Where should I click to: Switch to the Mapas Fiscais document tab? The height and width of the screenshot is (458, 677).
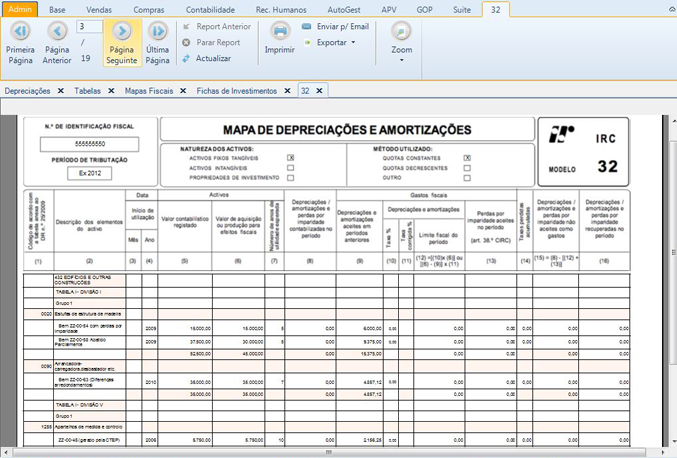pyautogui.click(x=148, y=90)
